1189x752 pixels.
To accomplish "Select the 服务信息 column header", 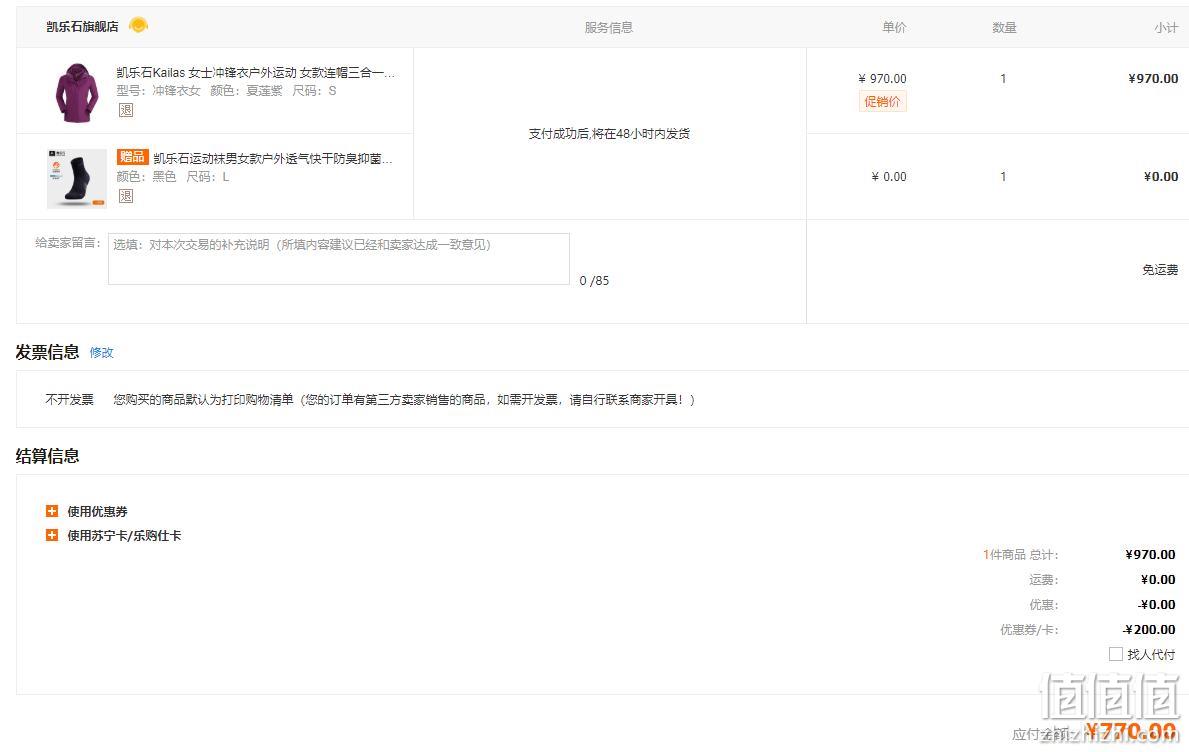I will [x=609, y=27].
